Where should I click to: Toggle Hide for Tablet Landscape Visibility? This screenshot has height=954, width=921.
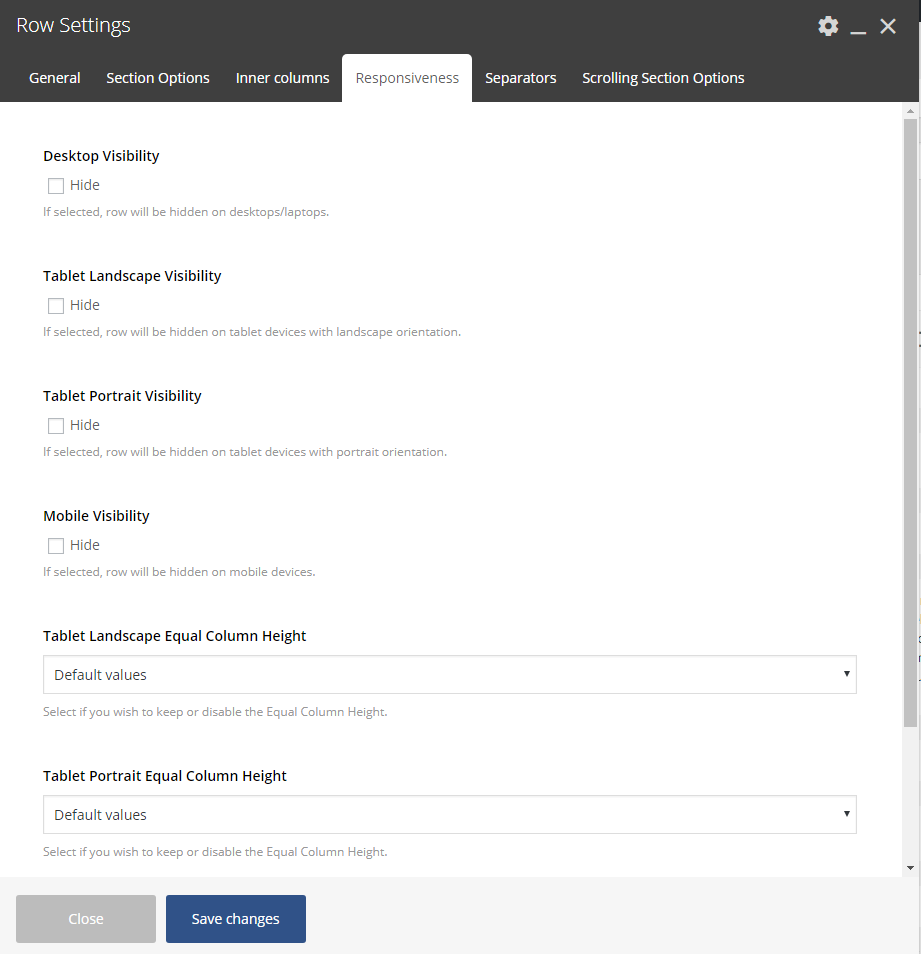pos(56,305)
